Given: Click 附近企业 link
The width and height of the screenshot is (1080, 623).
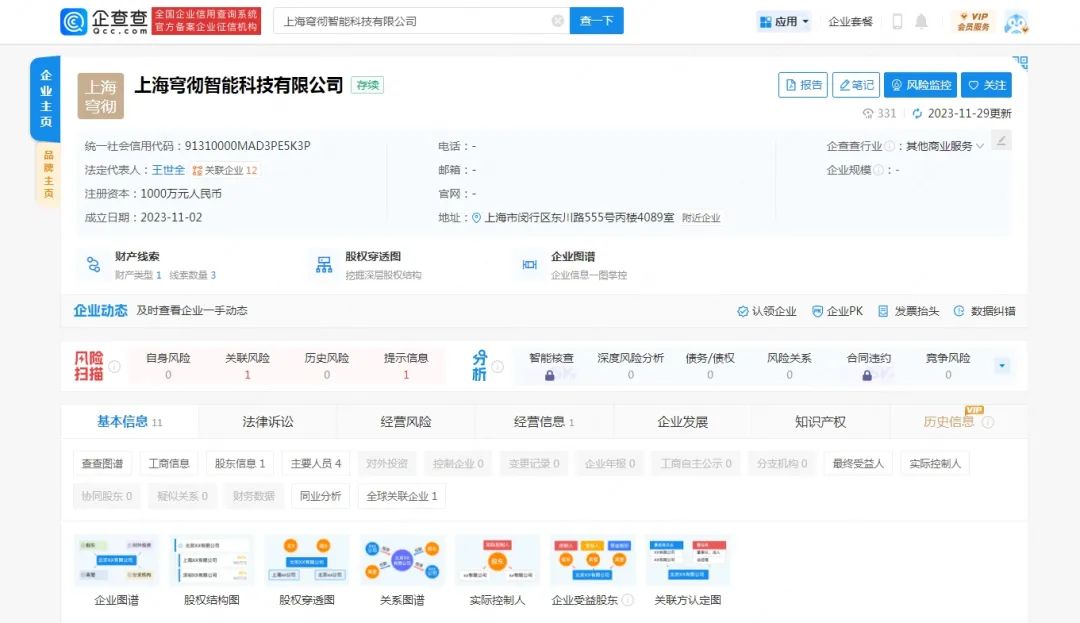Looking at the screenshot, I should pyautogui.click(x=701, y=218).
